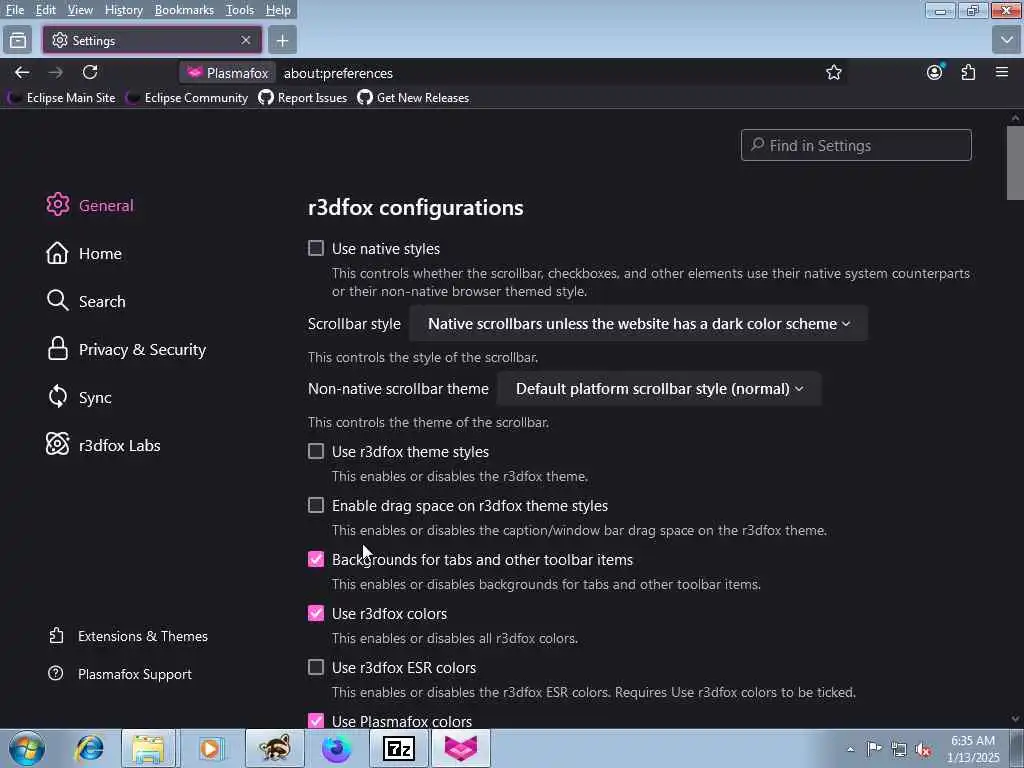
Task: Click the page vertical scrollbar thumb
Action: 1015,163
